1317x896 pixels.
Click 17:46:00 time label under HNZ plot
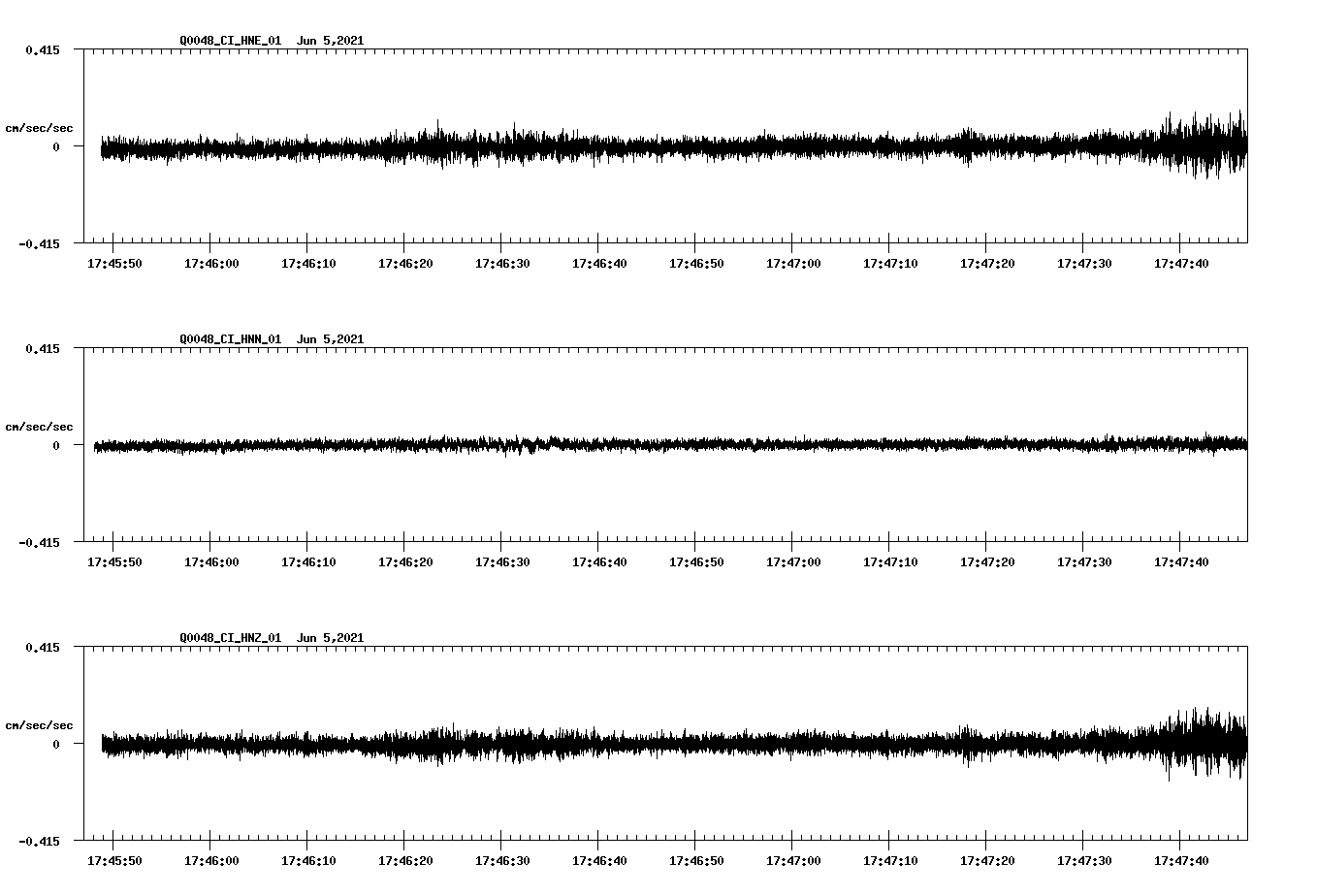click(x=211, y=861)
